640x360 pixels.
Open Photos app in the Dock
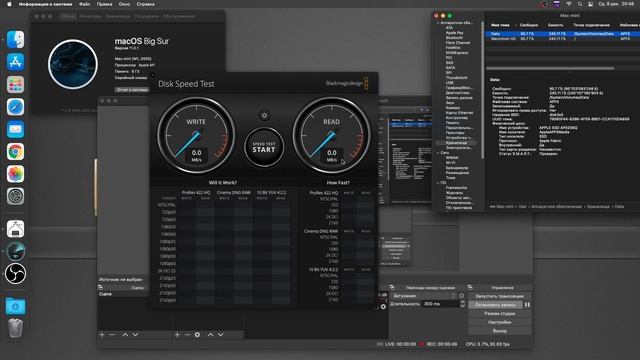[16, 174]
